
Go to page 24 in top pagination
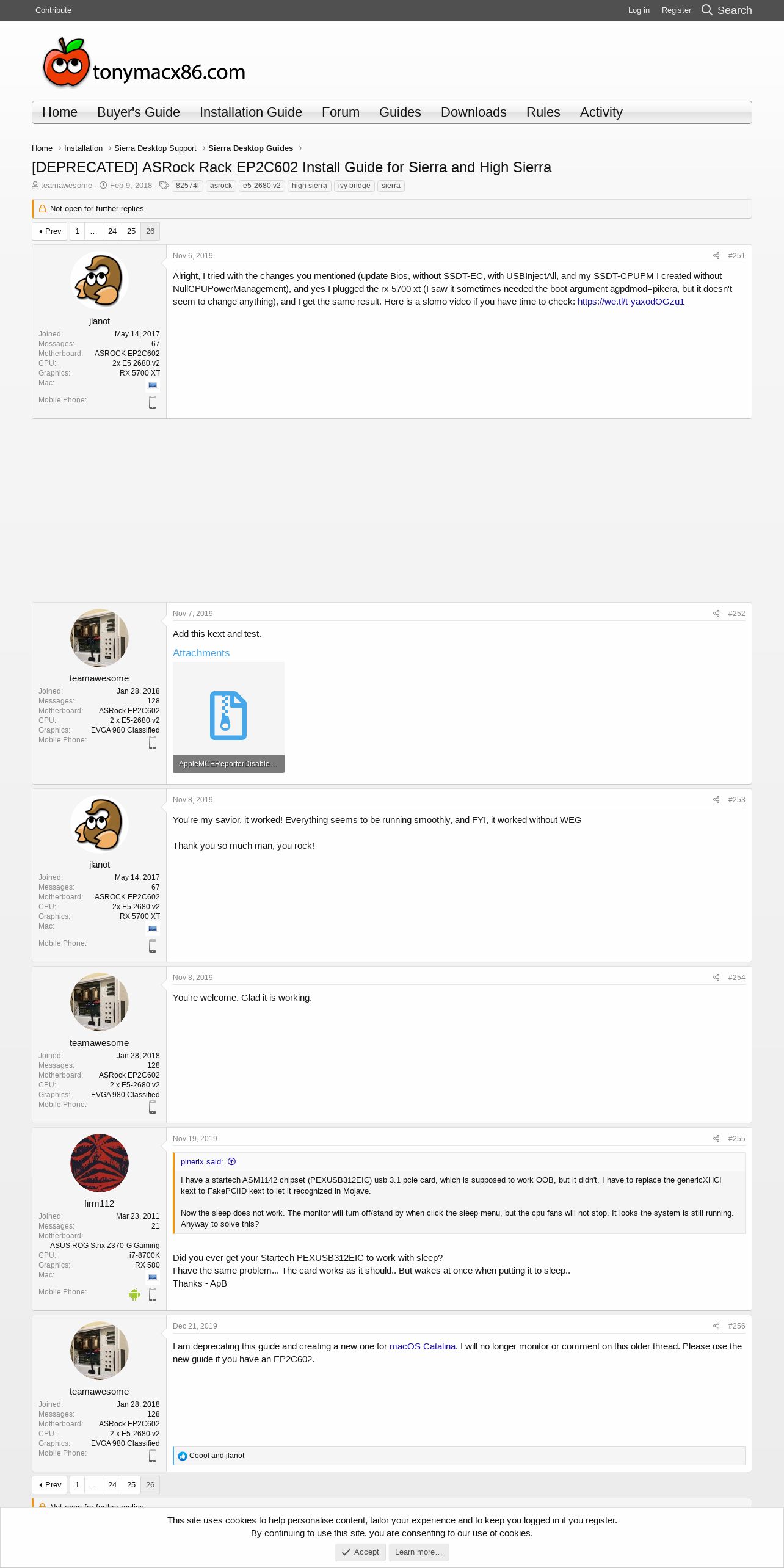(112, 231)
